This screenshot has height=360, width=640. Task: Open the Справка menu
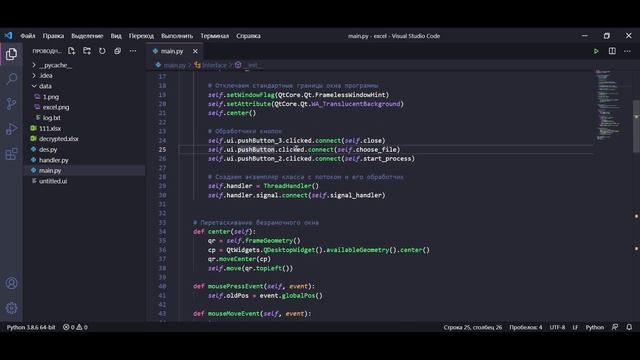248,36
